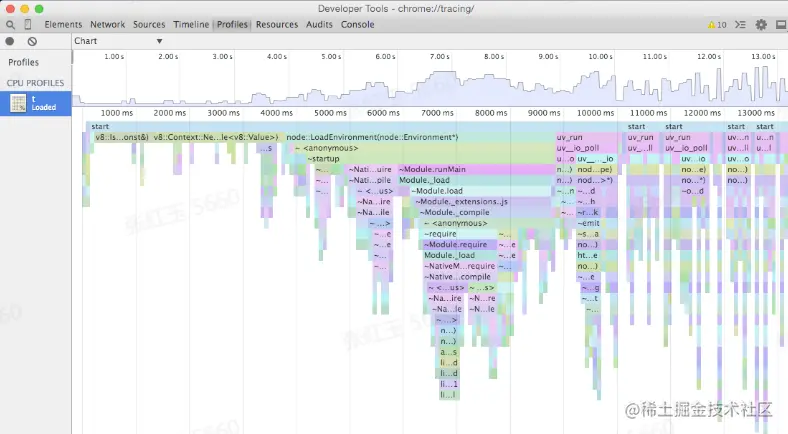
Task: Toggle the device mode phone icon
Action: tap(28, 25)
